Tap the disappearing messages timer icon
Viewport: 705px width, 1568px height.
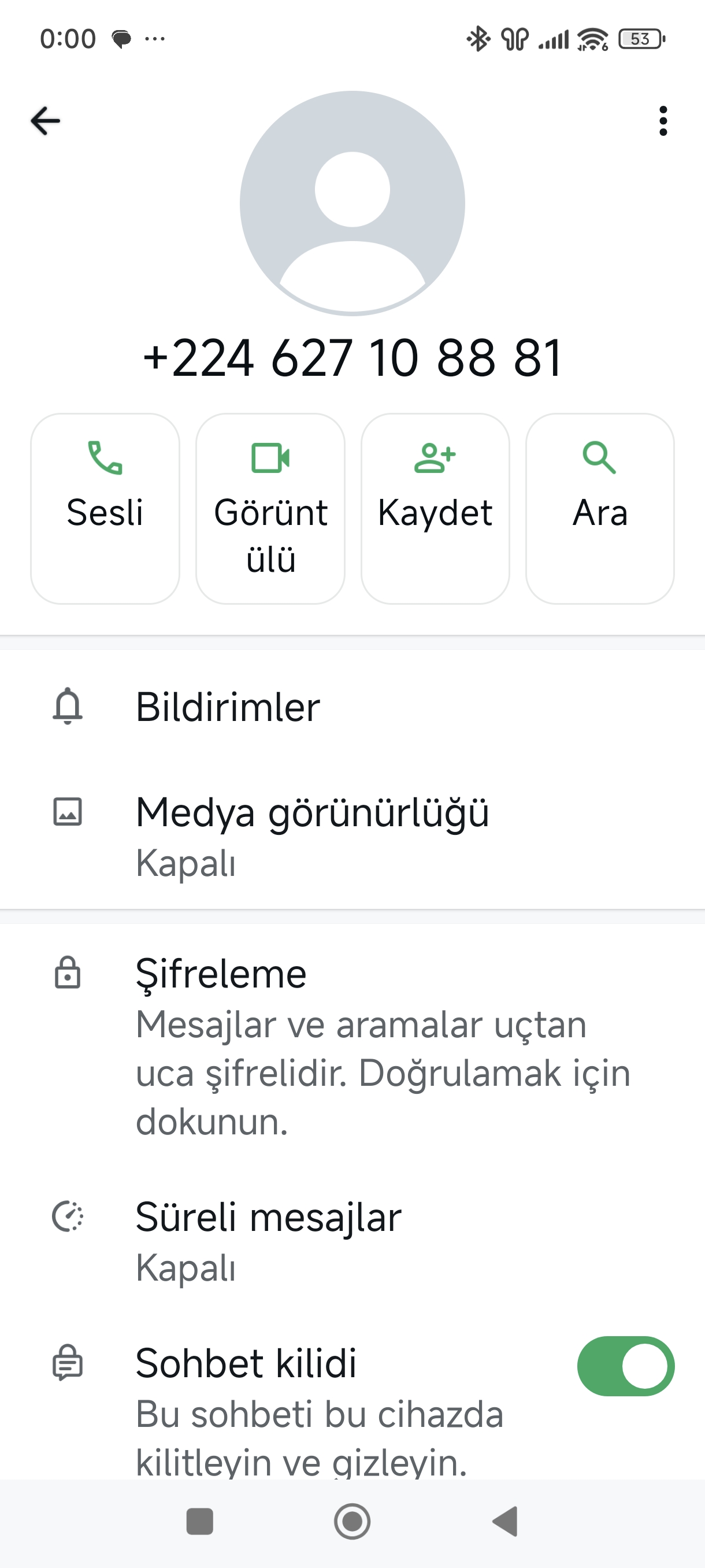click(x=68, y=1216)
